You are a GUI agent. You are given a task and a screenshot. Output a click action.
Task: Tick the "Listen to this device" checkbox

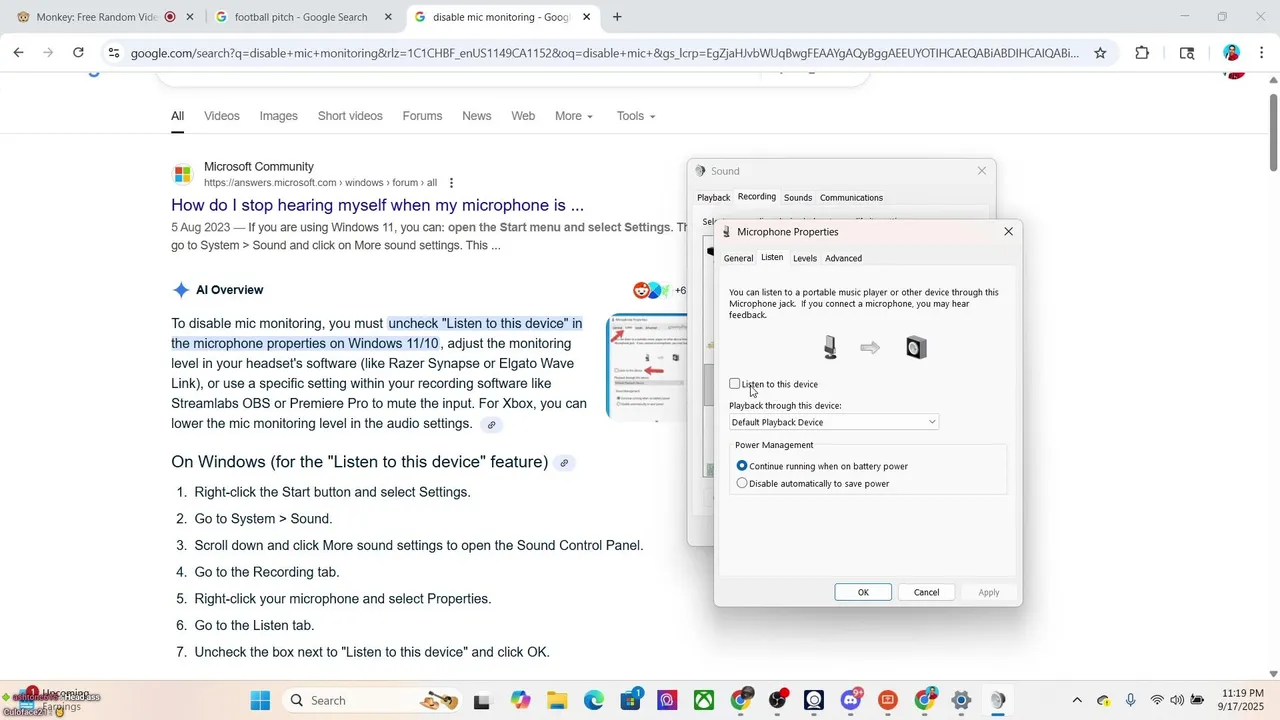[735, 384]
